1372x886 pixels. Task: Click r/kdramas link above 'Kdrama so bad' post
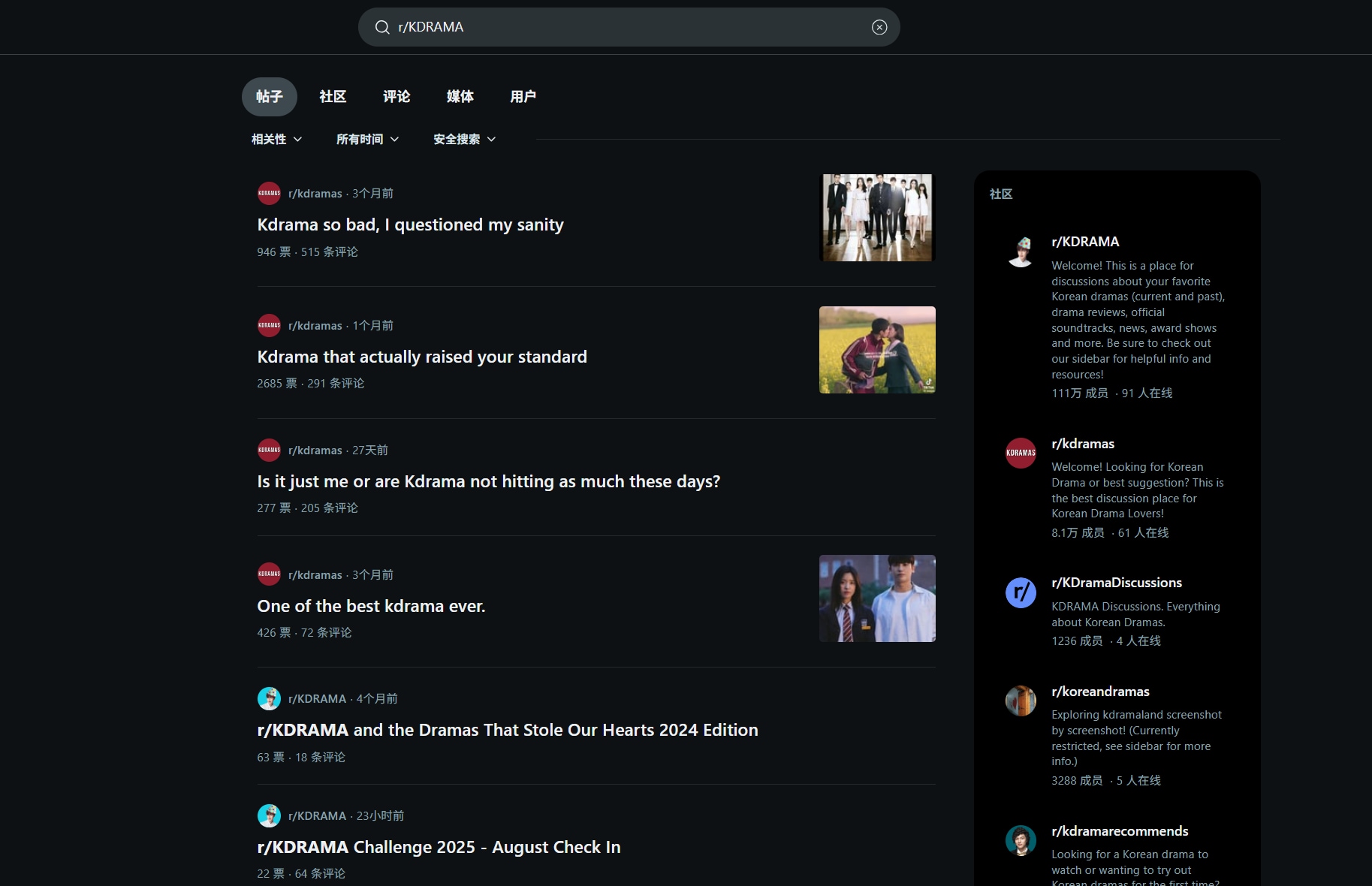click(315, 194)
